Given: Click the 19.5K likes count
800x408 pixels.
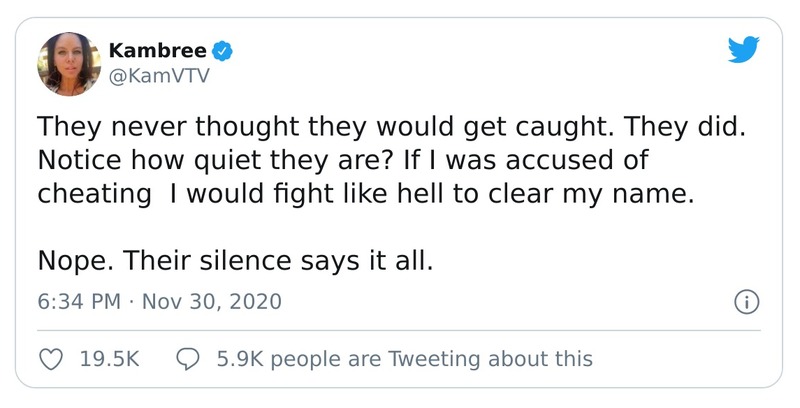Looking at the screenshot, I should [108, 358].
